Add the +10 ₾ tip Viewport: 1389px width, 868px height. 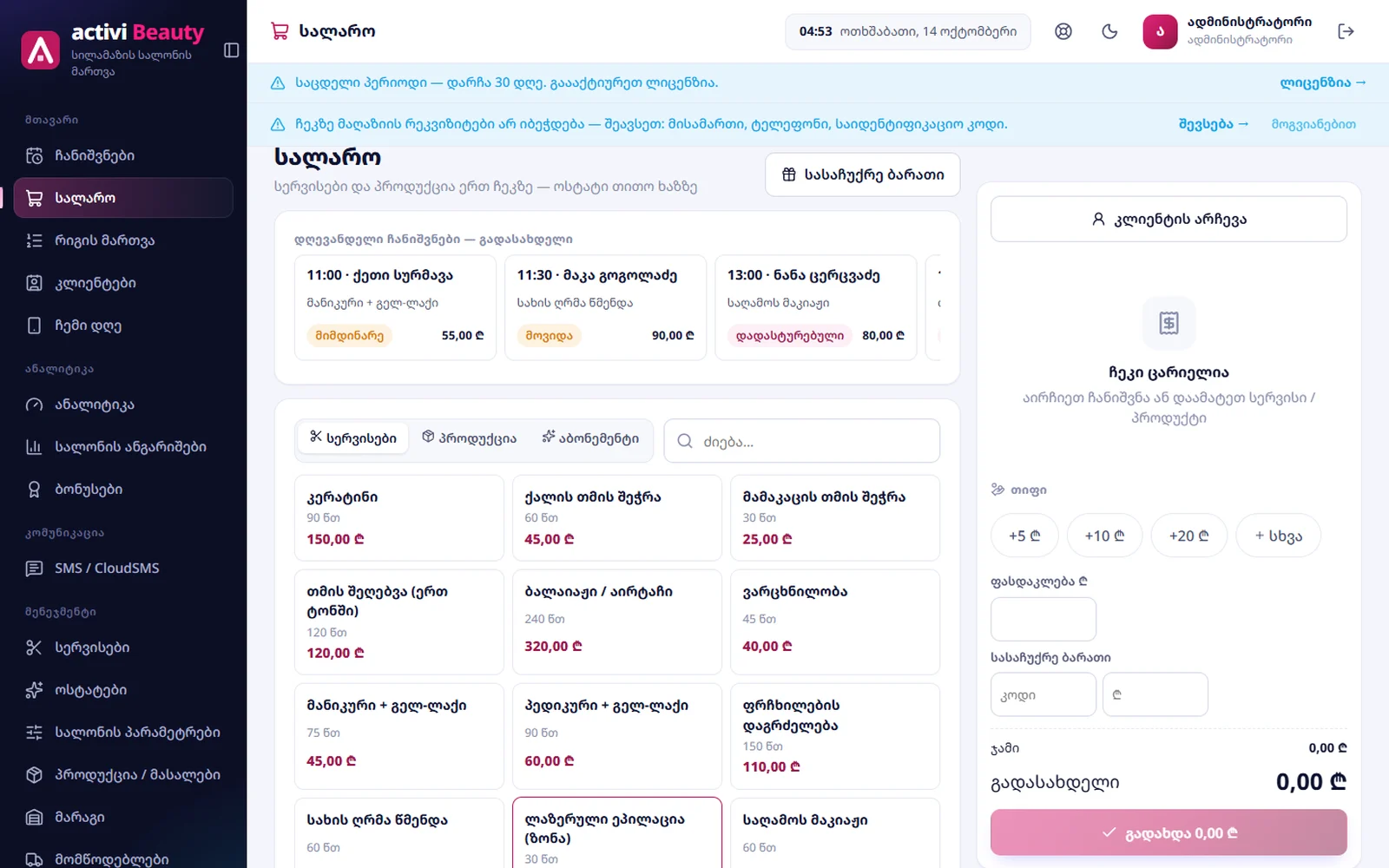pos(1104,536)
